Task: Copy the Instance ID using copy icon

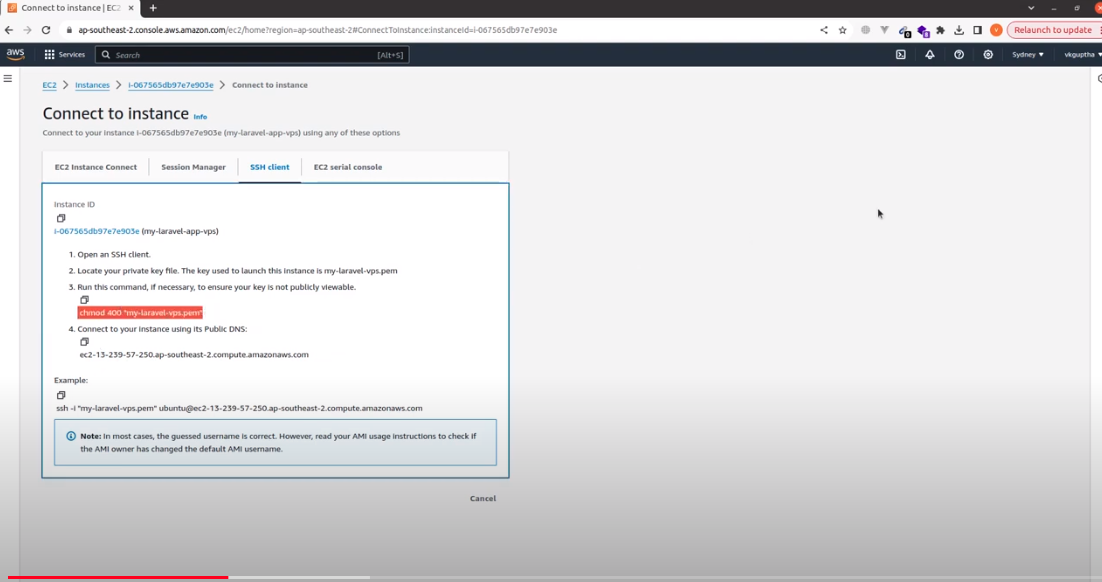Action: point(61,218)
